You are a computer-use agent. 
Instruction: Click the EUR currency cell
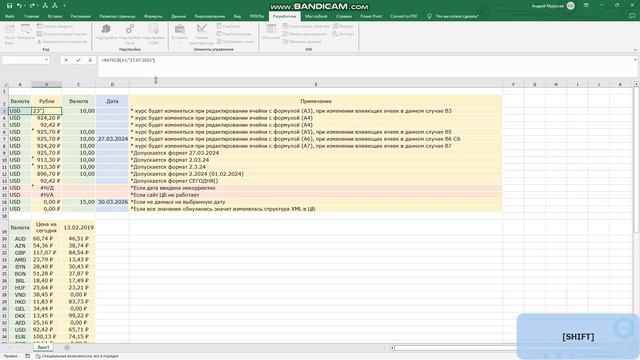pyautogui.click(x=20, y=337)
